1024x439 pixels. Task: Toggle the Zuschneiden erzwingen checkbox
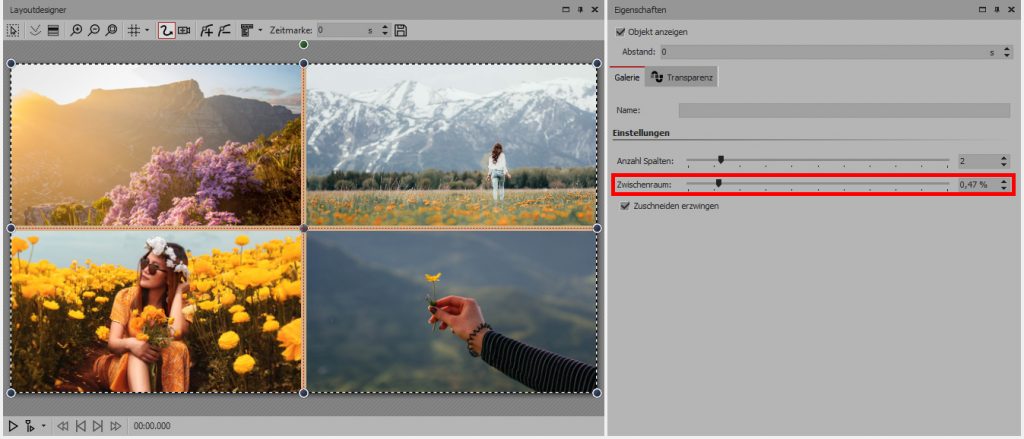click(625, 206)
